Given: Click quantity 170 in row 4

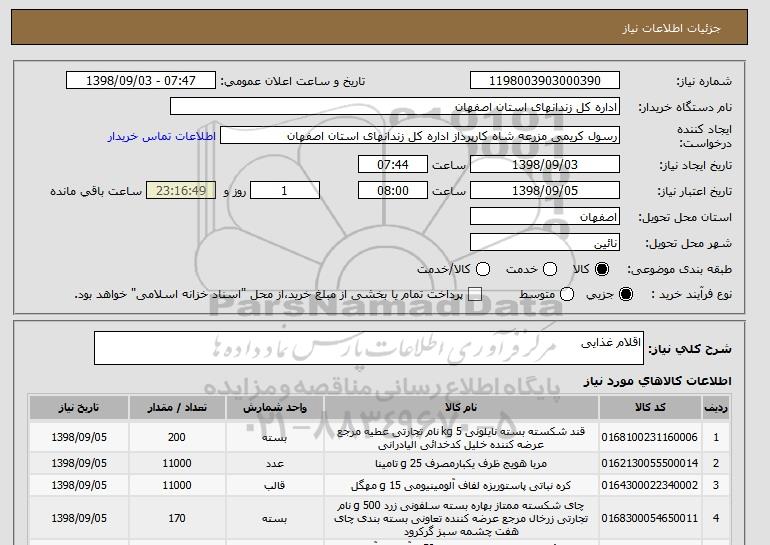Looking at the screenshot, I should click(x=177, y=518).
